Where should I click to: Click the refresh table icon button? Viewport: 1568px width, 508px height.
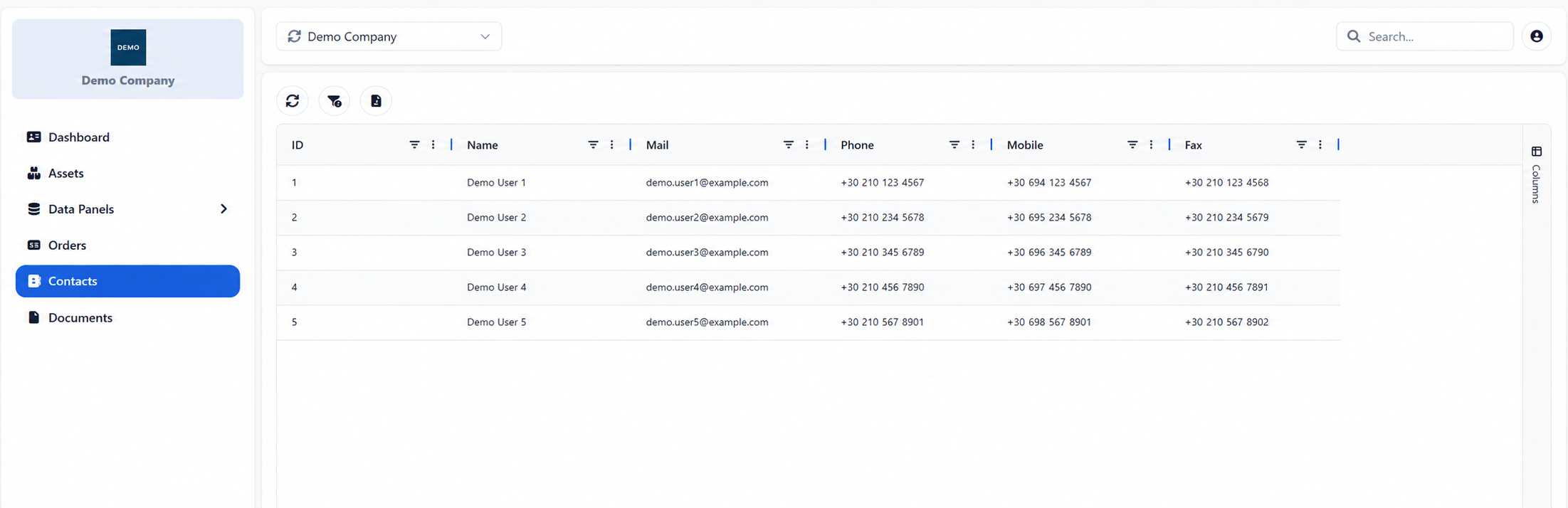293,101
